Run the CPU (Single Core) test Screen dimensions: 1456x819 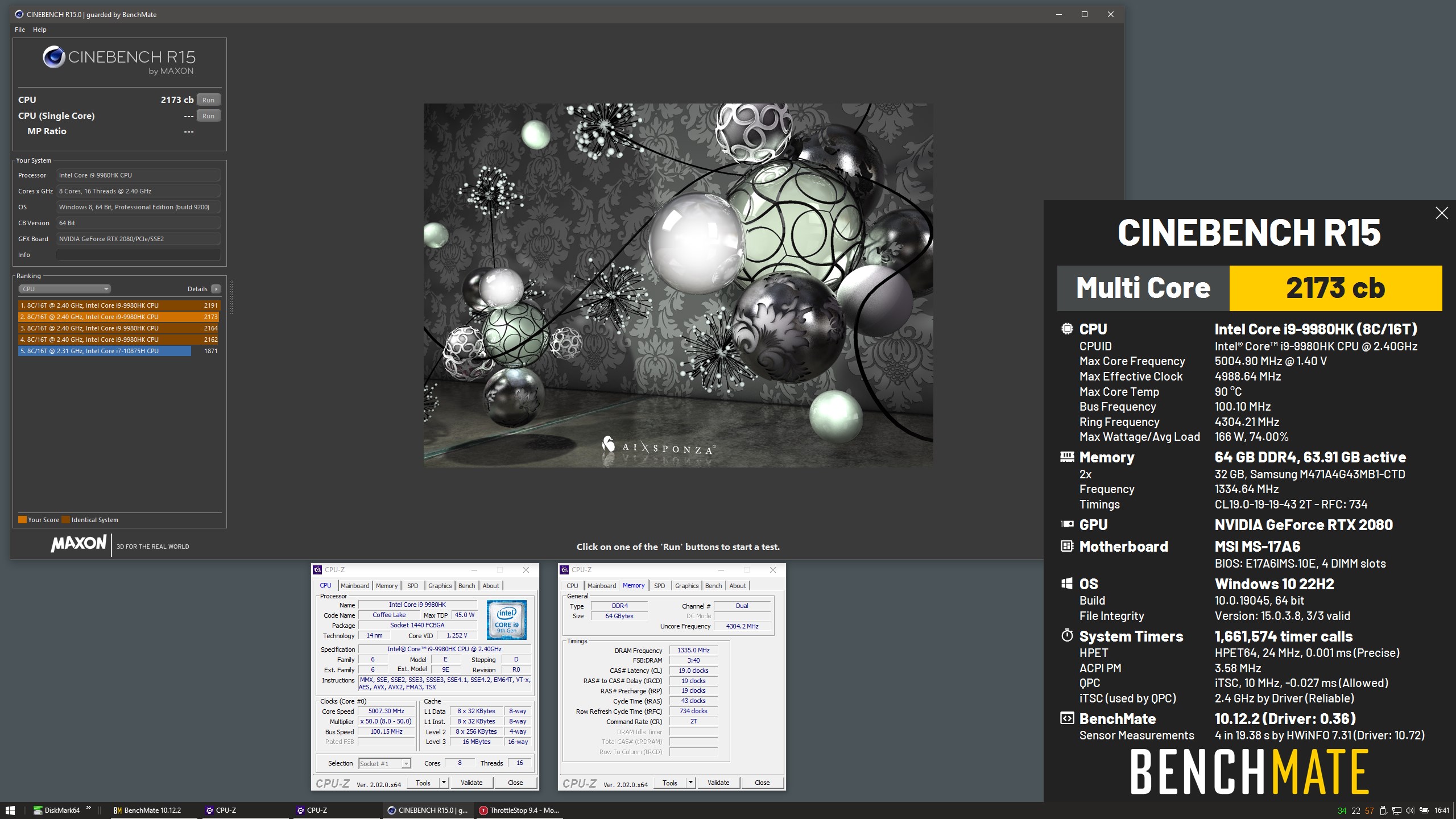tap(208, 115)
